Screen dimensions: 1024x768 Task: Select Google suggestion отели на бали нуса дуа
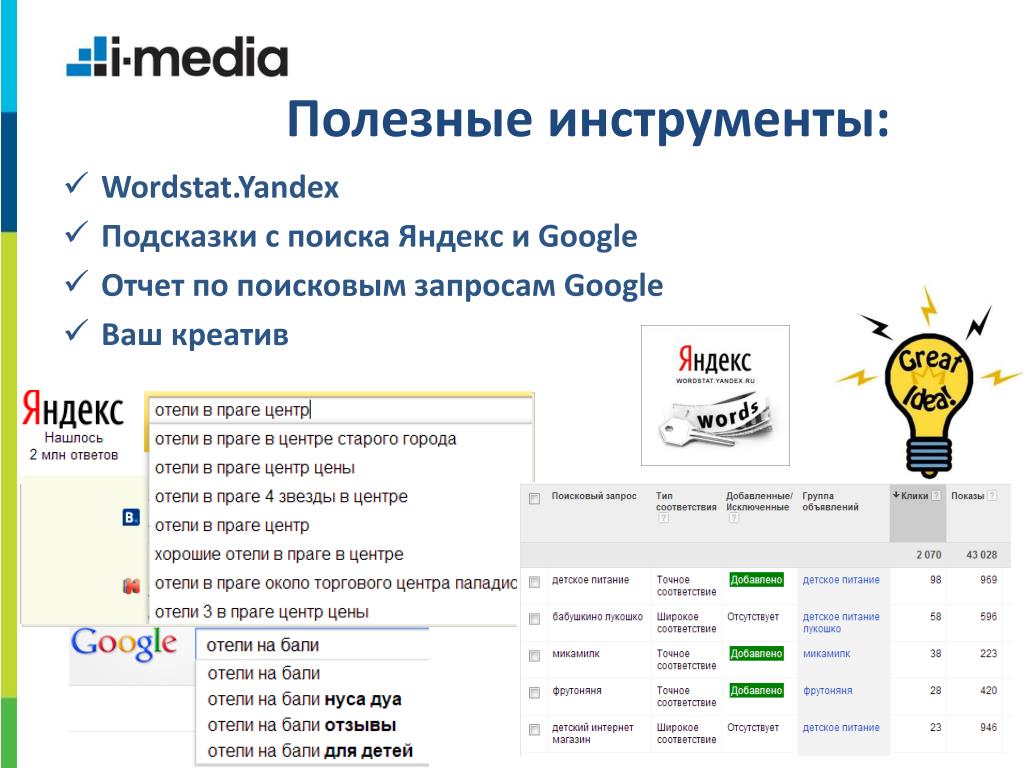tap(304, 699)
